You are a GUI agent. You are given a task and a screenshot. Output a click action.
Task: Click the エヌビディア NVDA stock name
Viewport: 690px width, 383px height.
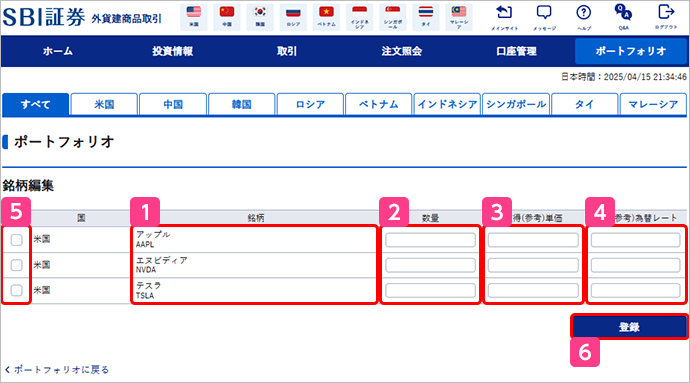161,265
